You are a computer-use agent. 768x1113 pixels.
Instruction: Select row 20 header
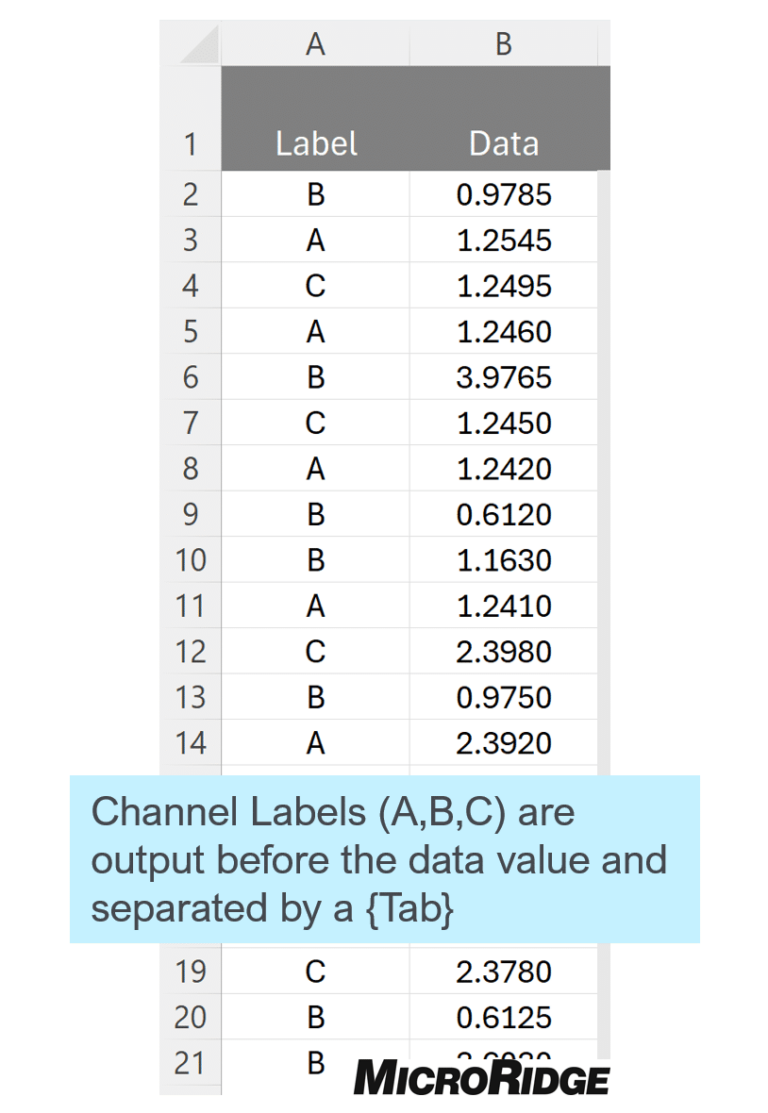pyautogui.click(x=190, y=1017)
